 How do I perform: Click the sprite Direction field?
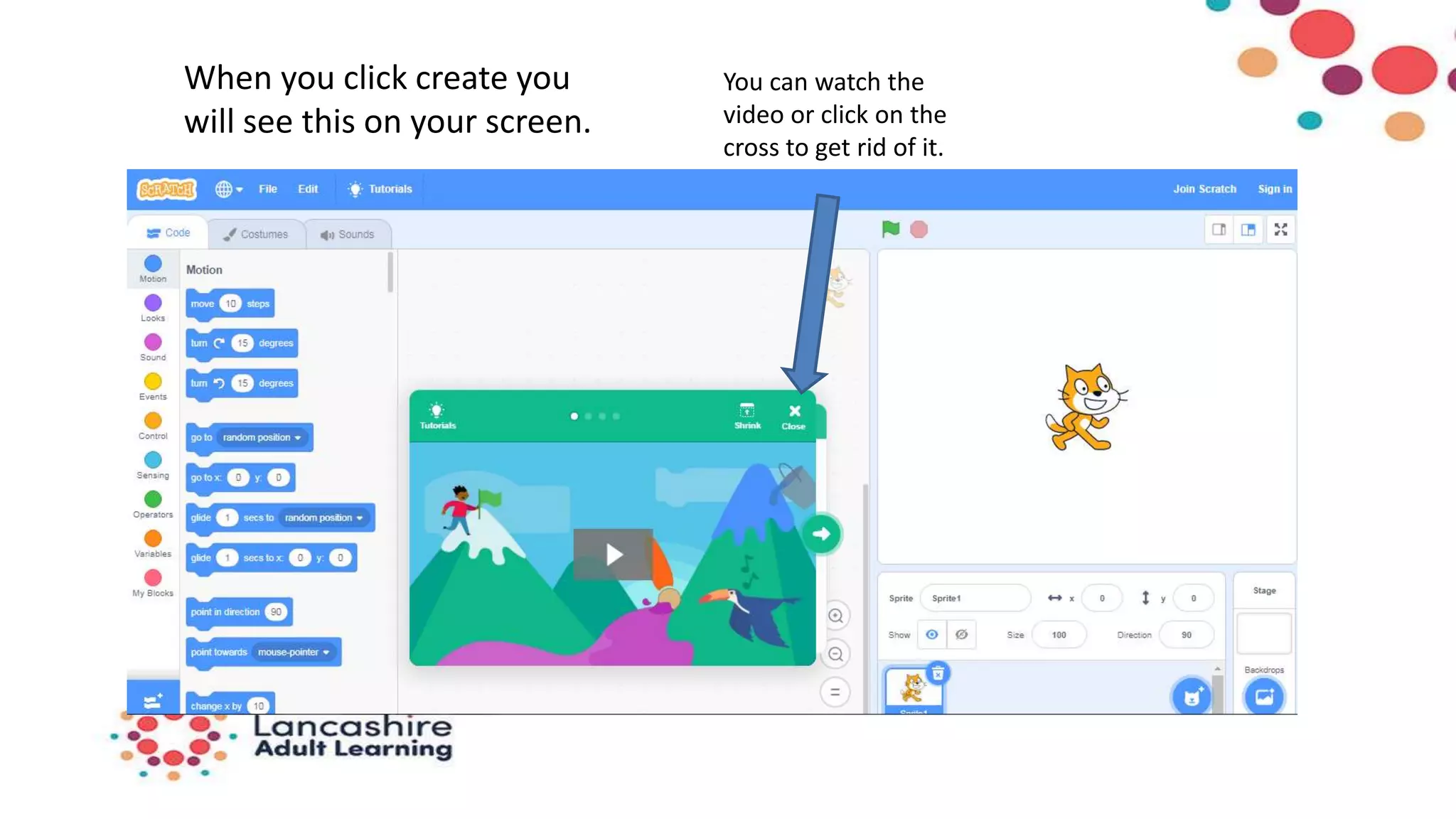coord(1187,635)
